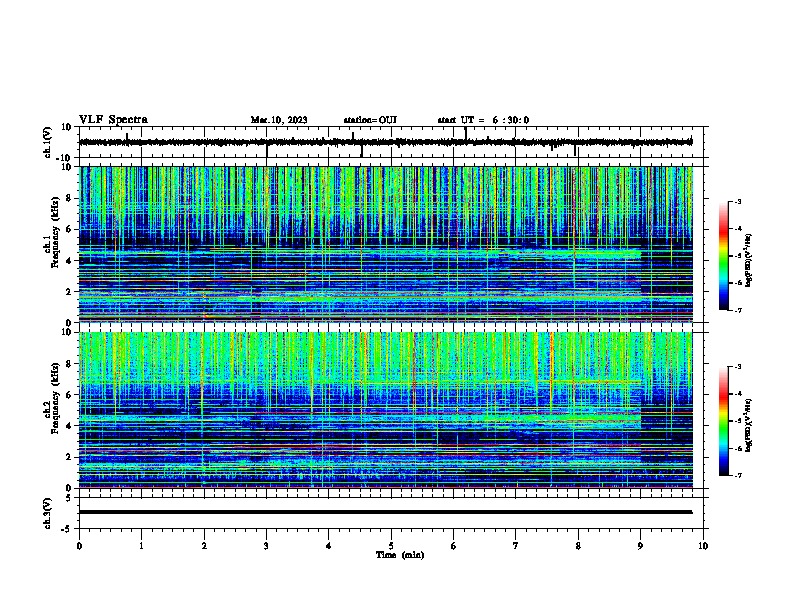Click time-axis tick label "3"
Screen dimensions: 792x612
[266, 546]
